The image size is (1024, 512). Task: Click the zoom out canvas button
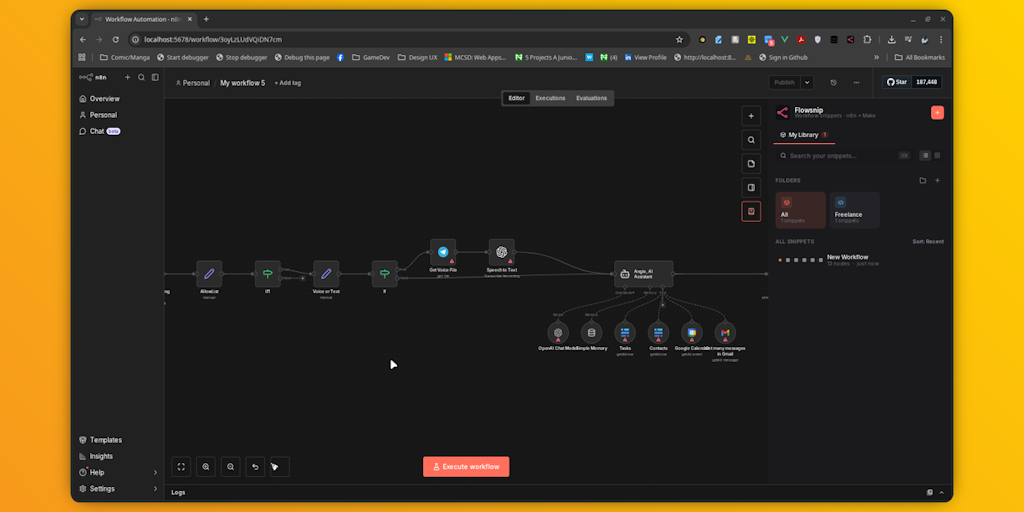(231, 466)
